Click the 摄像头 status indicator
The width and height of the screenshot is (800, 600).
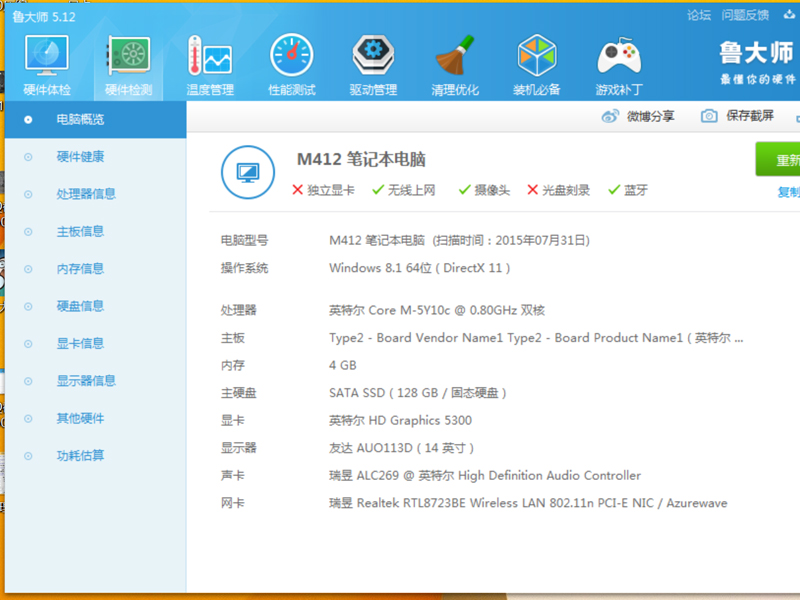pyautogui.click(x=484, y=190)
